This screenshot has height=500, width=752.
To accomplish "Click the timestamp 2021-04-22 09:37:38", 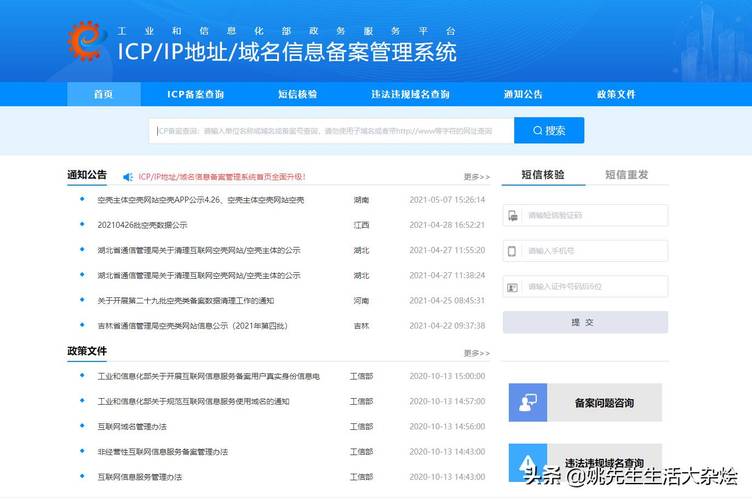I will (447, 326).
